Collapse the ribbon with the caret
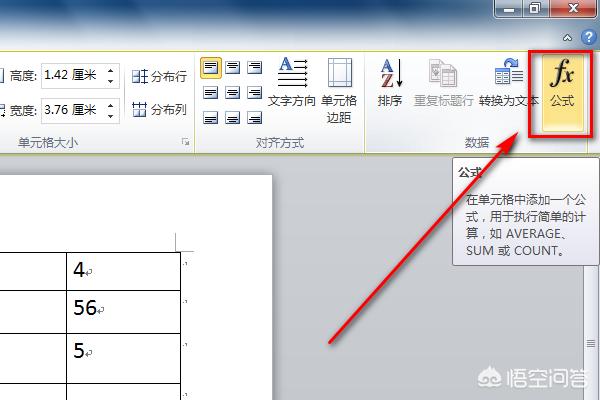The width and height of the screenshot is (600, 400). pos(568,38)
